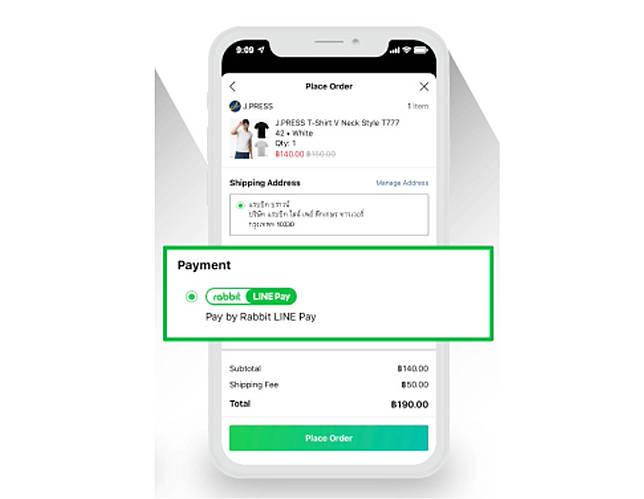
Task: Tap the J.PRESS store name
Action: (x=258, y=106)
